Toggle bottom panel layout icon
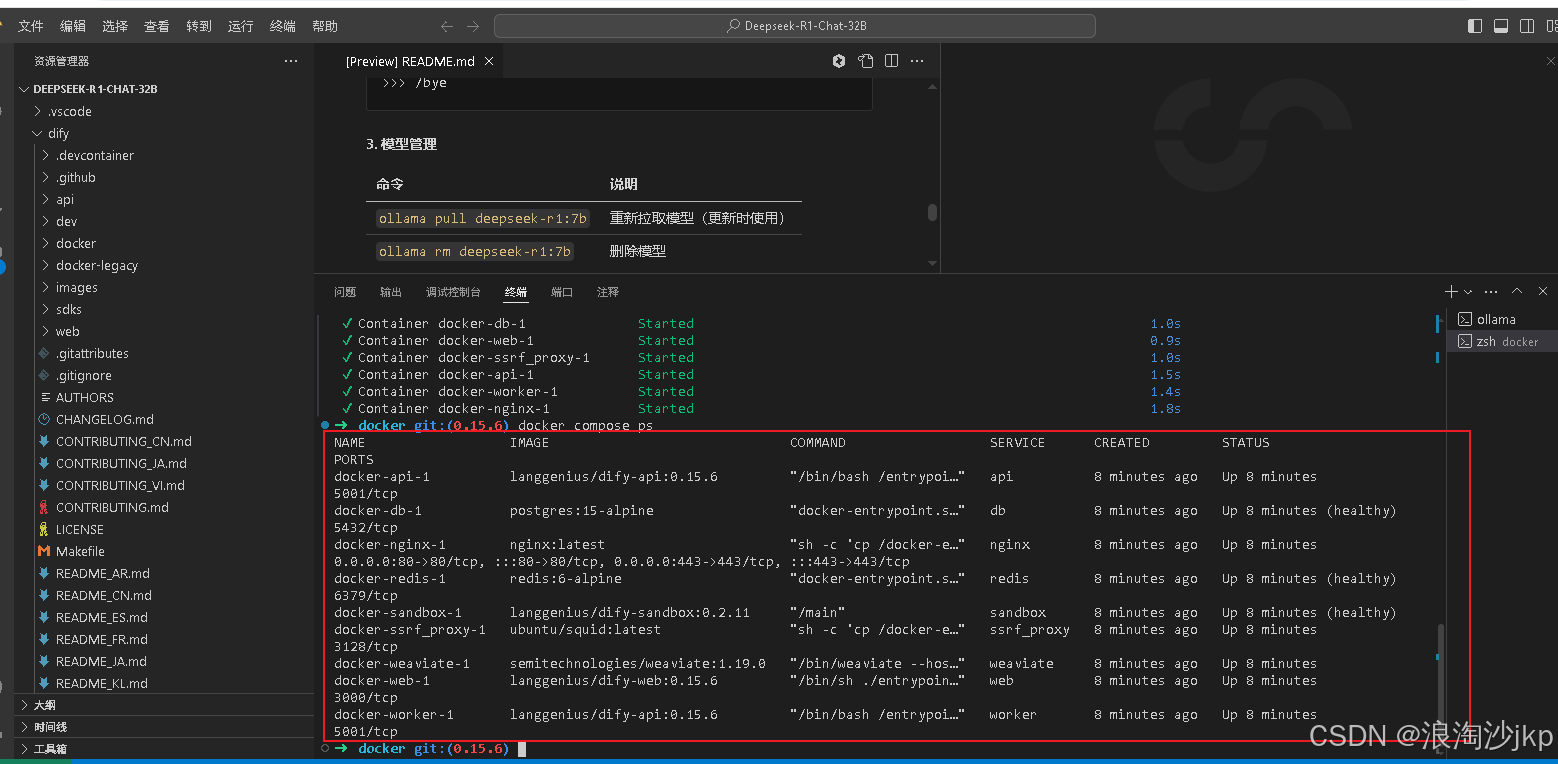Image resolution: width=1558 pixels, height=764 pixels. [1501, 27]
